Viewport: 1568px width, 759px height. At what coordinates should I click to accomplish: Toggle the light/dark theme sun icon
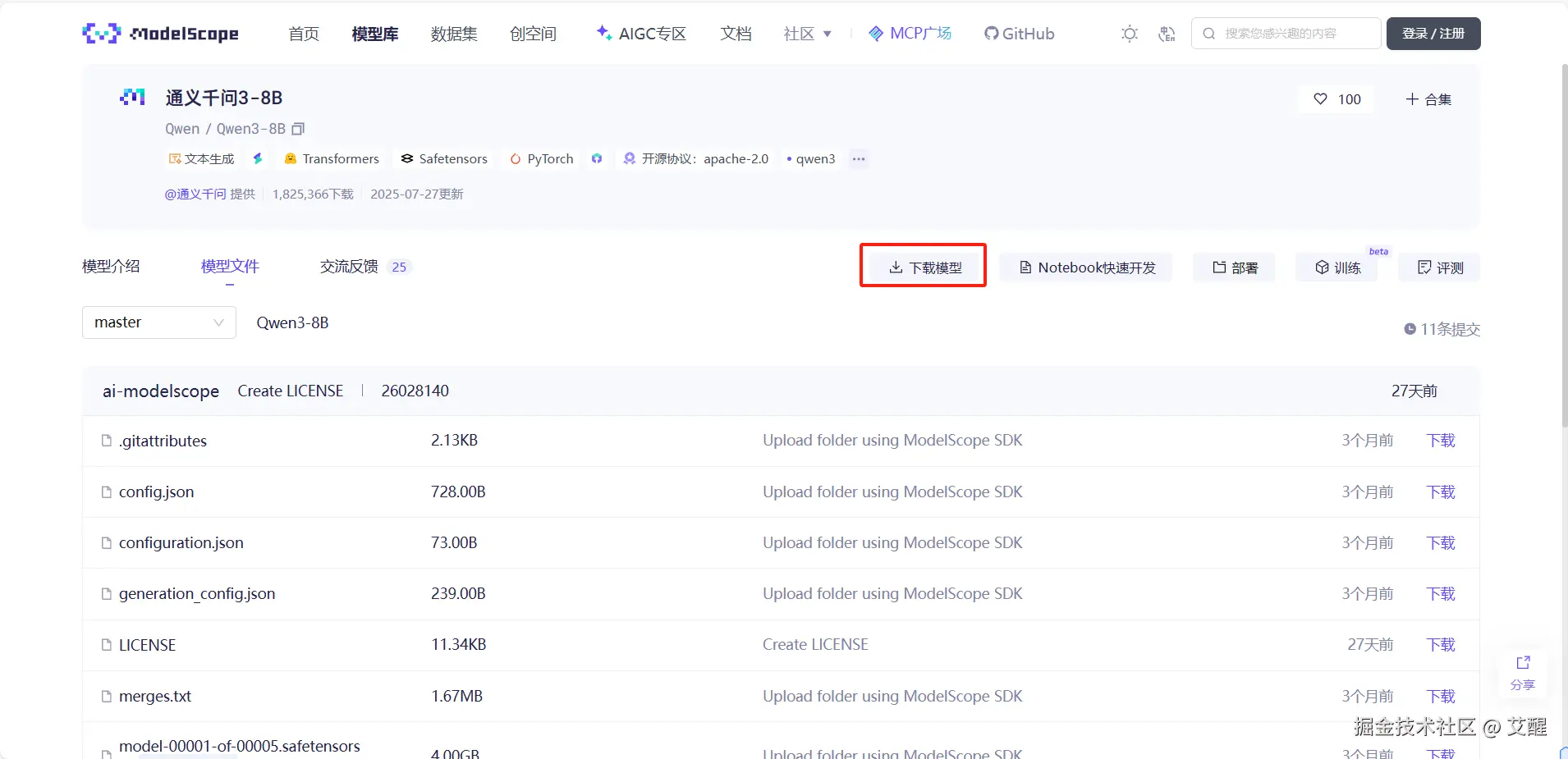pos(1130,34)
